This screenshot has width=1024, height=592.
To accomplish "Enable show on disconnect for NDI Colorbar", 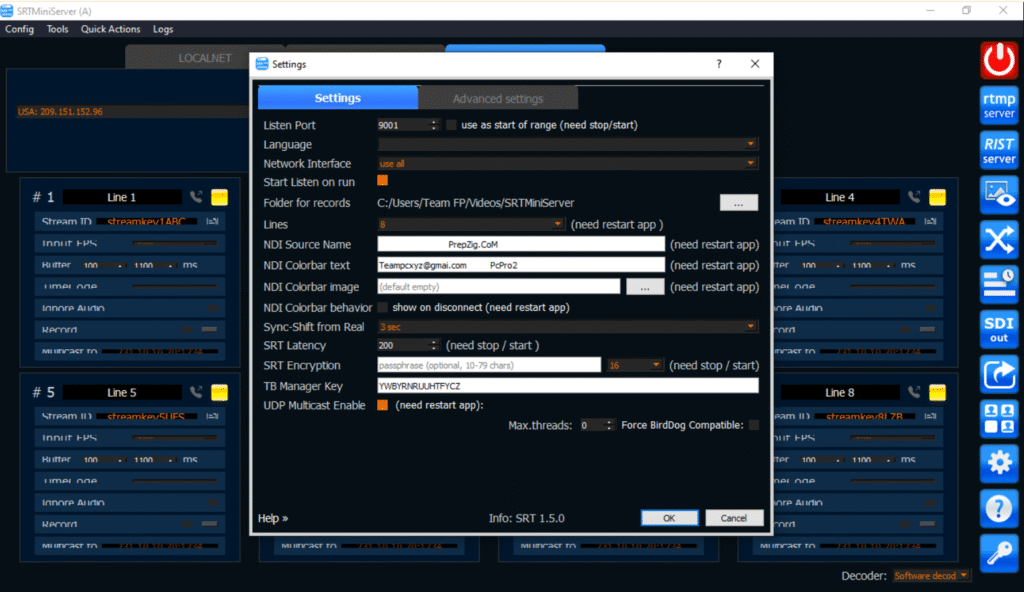I will point(382,308).
